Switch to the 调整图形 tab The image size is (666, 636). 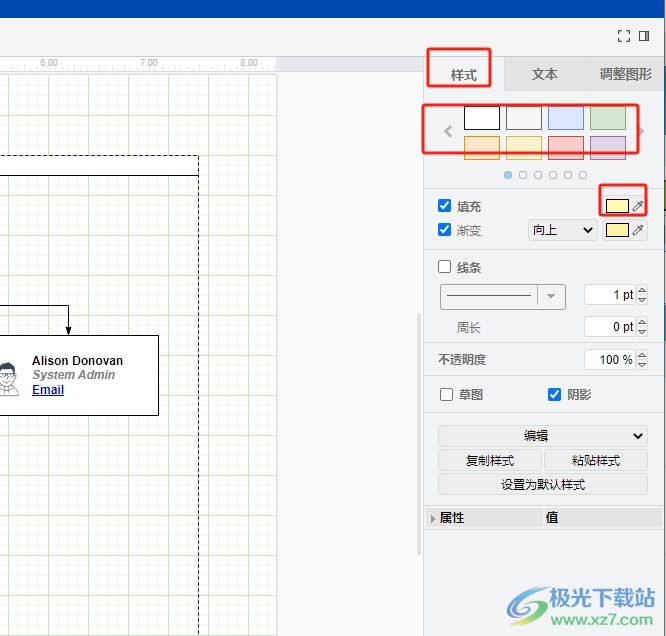(625, 74)
